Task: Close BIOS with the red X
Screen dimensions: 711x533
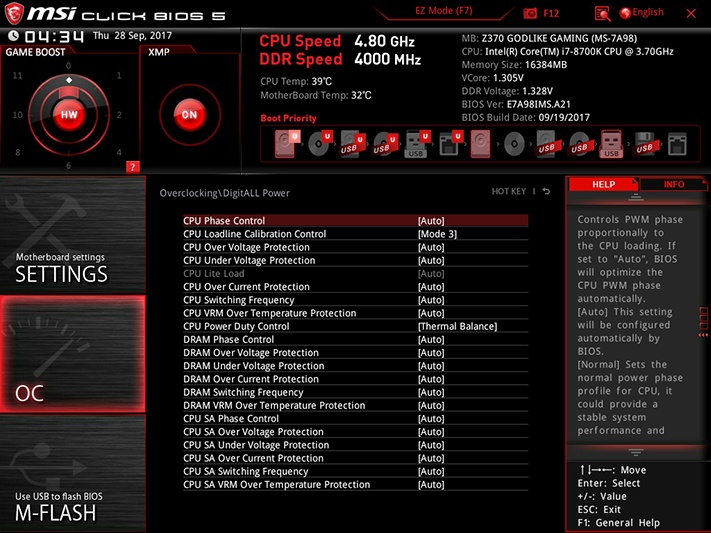Action: [x=691, y=14]
